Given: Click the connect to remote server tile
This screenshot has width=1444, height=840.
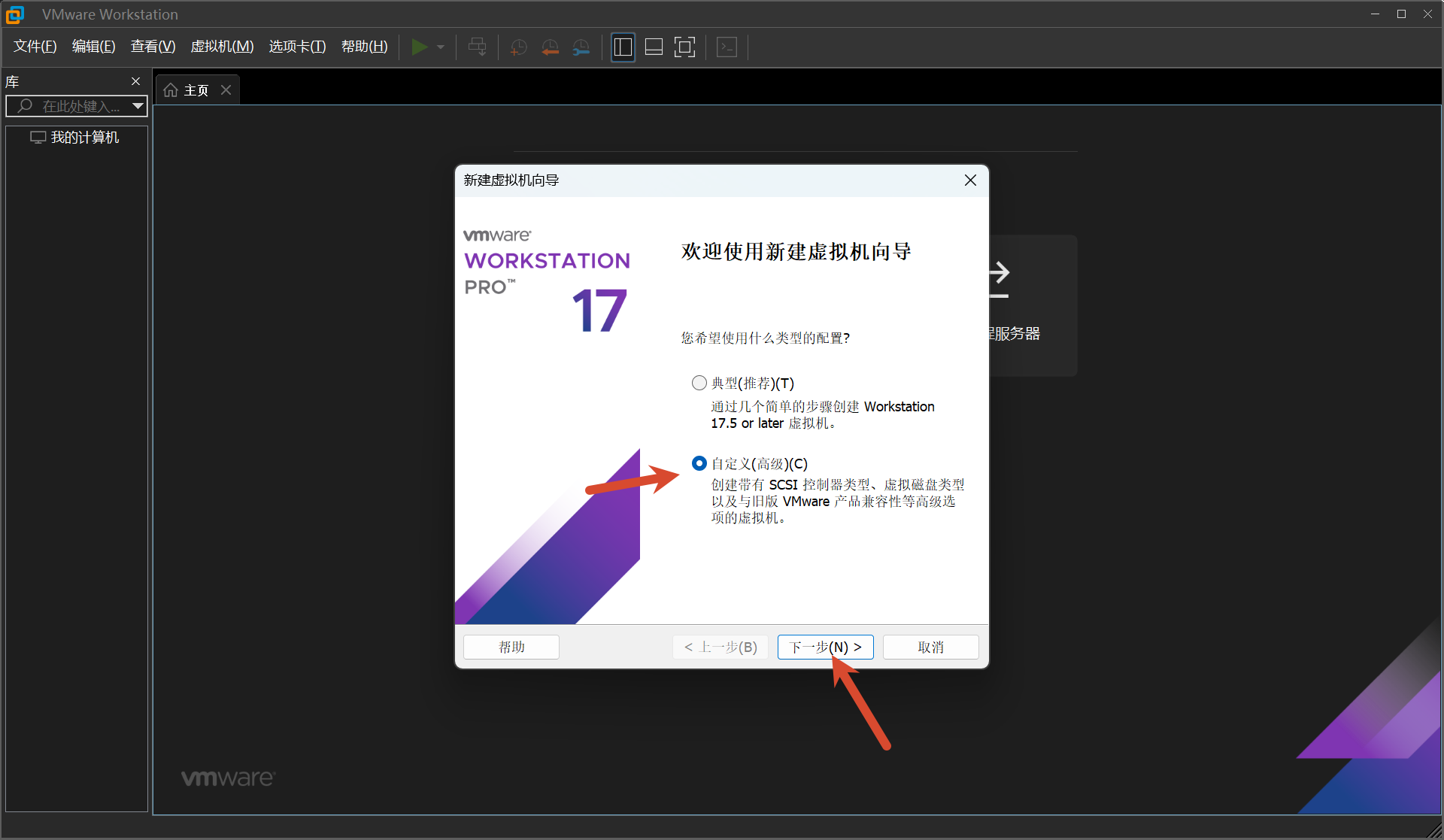Looking at the screenshot, I should click(1033, 305).
